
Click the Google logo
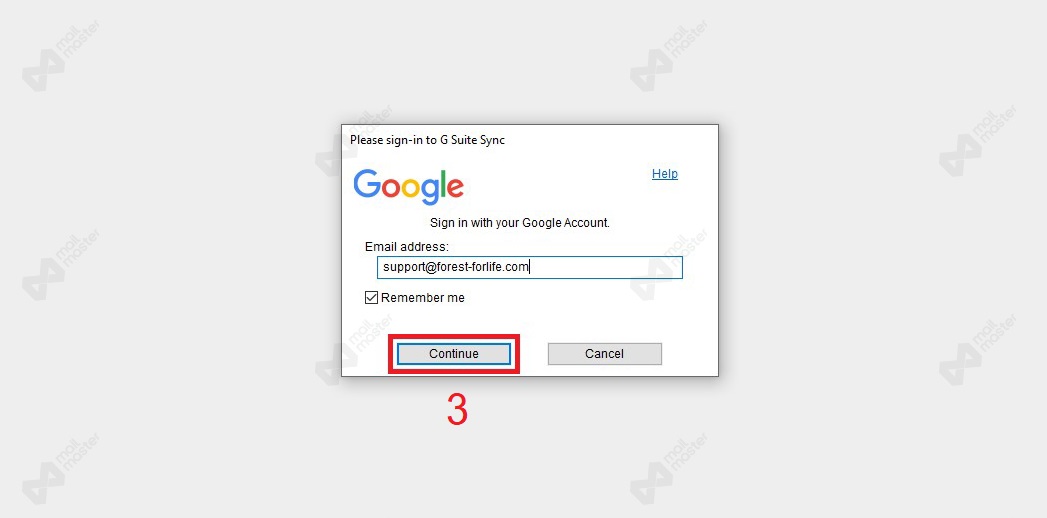coord(409,186)
